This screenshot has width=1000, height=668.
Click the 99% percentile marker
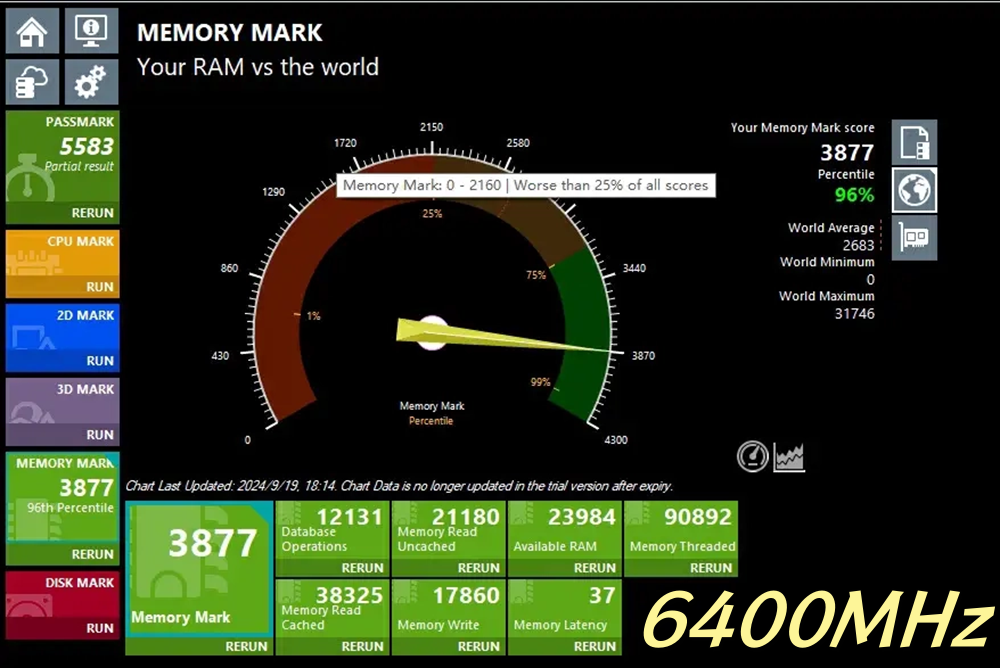coord(540,382)
